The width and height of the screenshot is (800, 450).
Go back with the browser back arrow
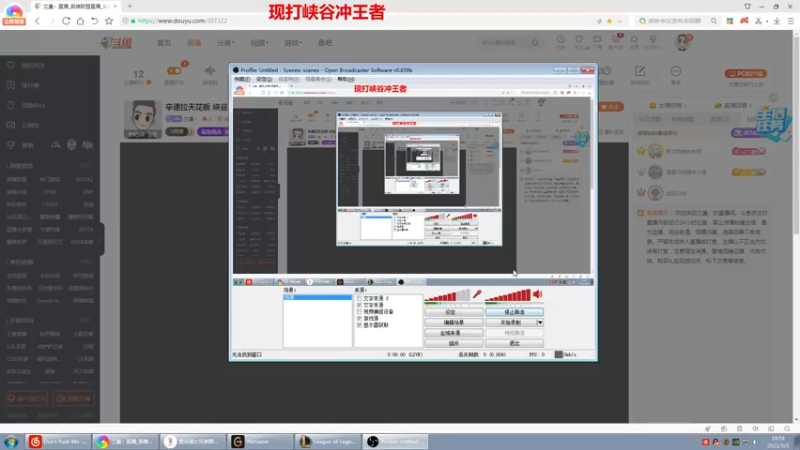pyautogui.click(x=38, y=21)
